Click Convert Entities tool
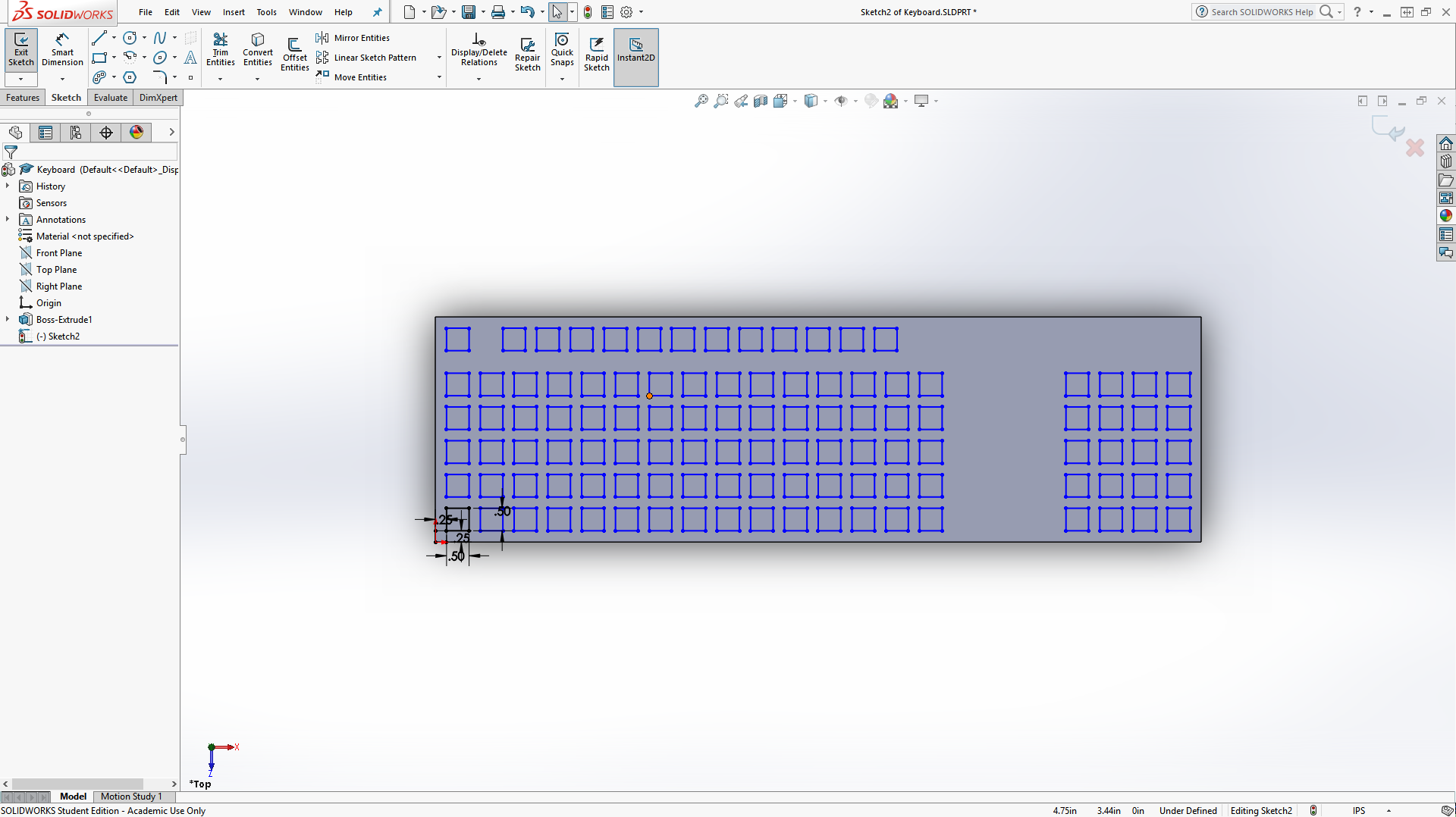This screenshot has width=1456, height=817. tap(258, 49)
